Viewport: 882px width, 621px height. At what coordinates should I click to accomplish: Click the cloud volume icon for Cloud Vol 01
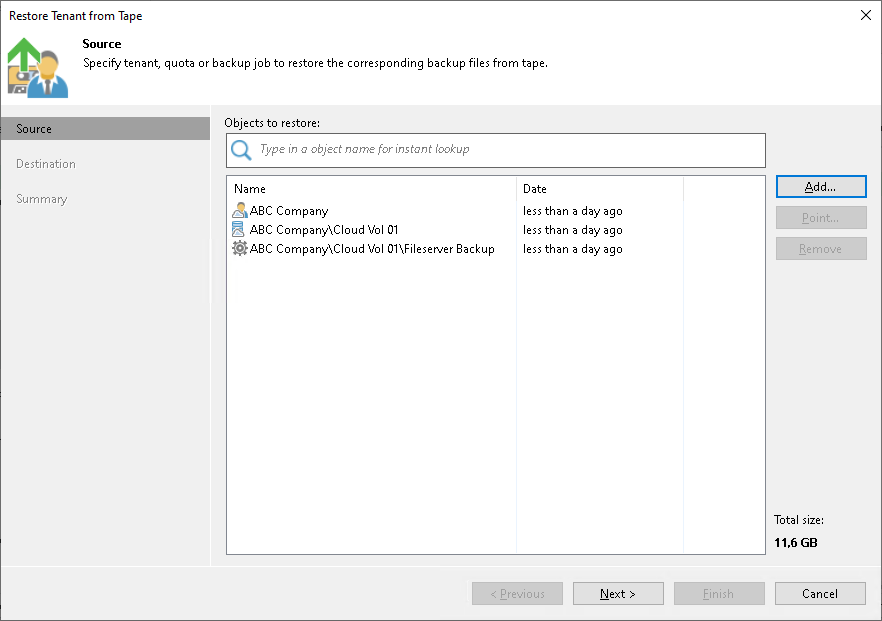point(238,229)
